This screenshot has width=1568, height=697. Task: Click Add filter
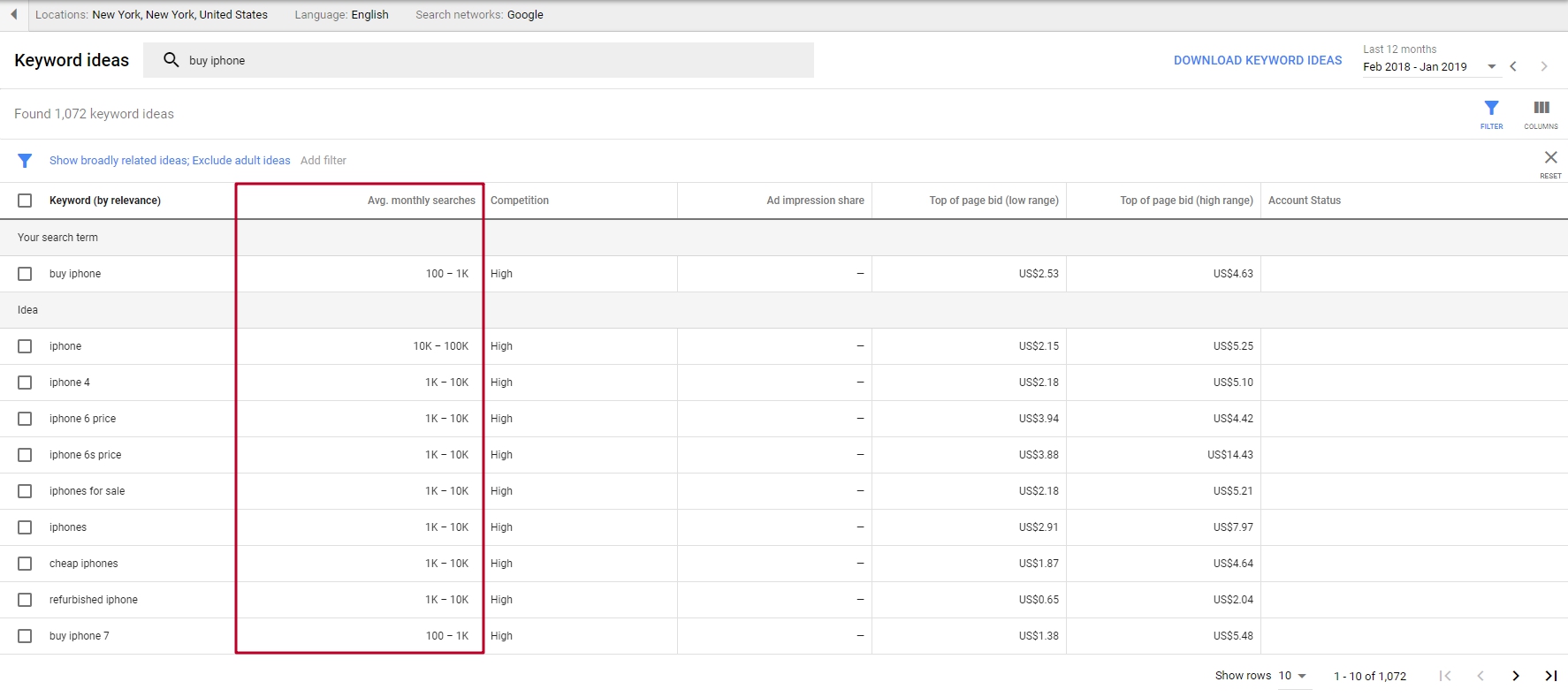[x=323, y=161]
